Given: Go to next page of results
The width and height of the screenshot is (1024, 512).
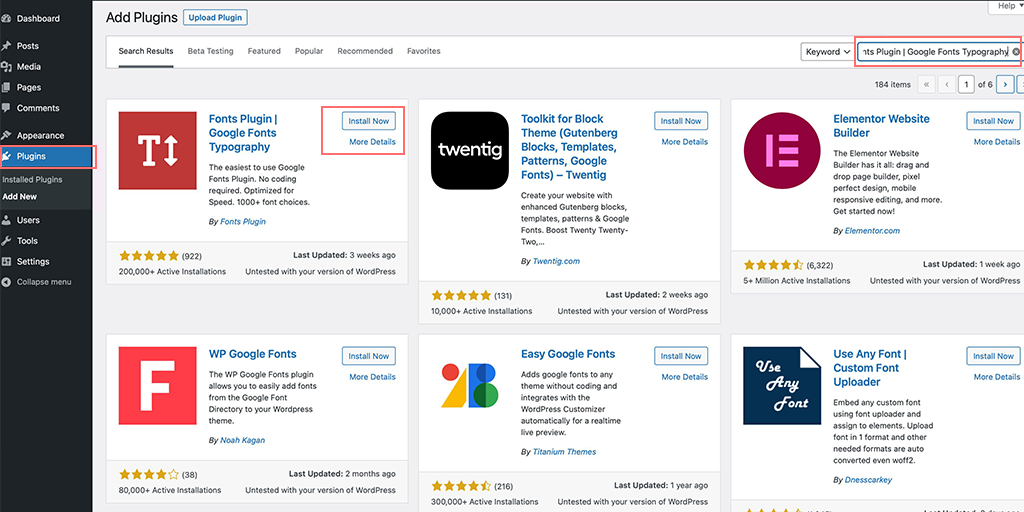Looking at the screenshot, I should click(1006, 84).
